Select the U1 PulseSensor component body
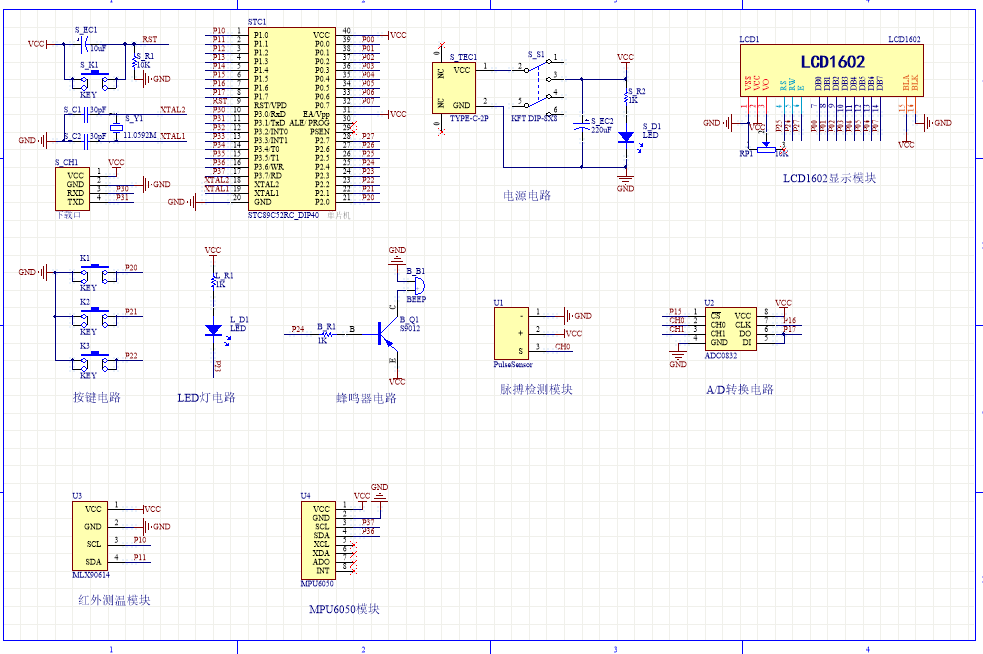This screenshot has width=983, height=654. [x=511, y=333]
